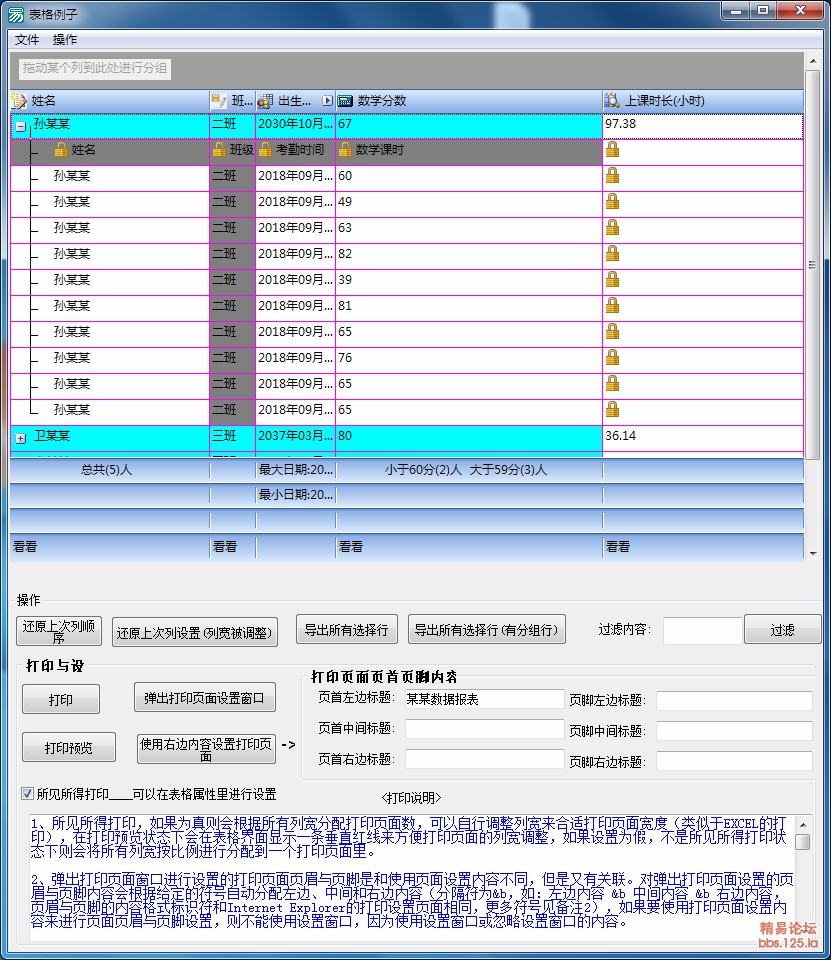Click the 数学分数 column header icon
The image size is (831, 960).
tap(345, 101)
